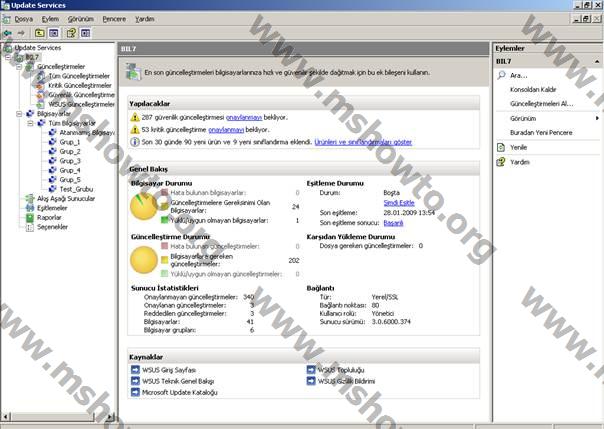
Task: Click onaylanmayı link for critical updates
Action: click(x=226, y=130)
